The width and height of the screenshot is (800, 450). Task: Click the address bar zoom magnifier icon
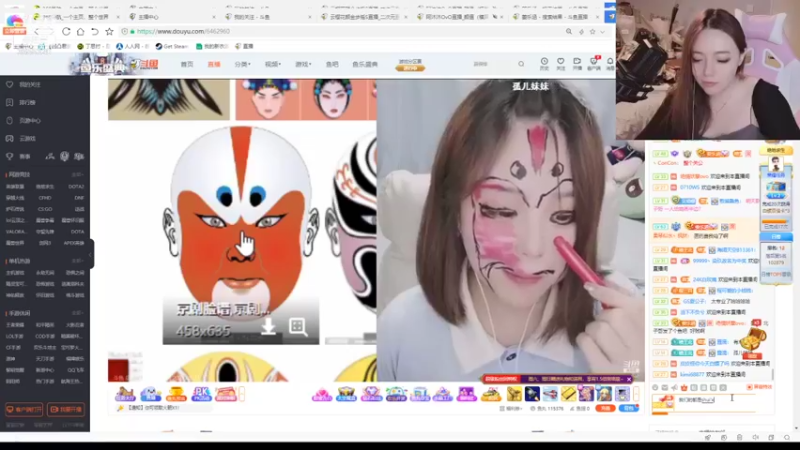[x=569, y=32]
